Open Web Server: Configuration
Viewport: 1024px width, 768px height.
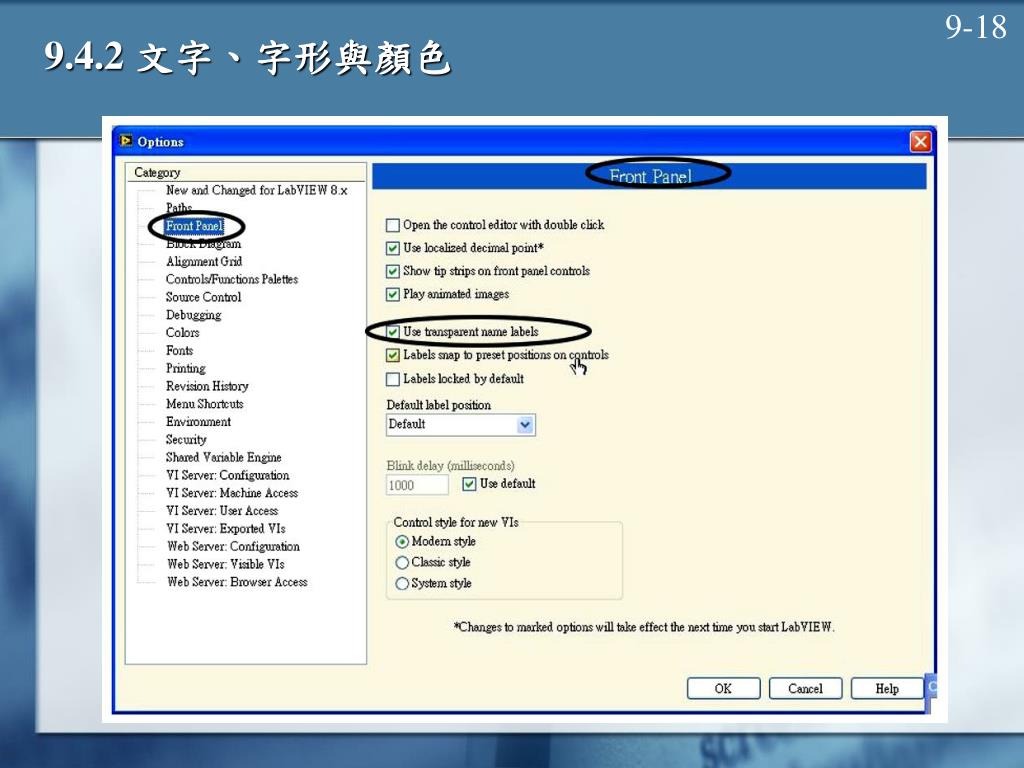pyautogui.click(x=233, y=547)
